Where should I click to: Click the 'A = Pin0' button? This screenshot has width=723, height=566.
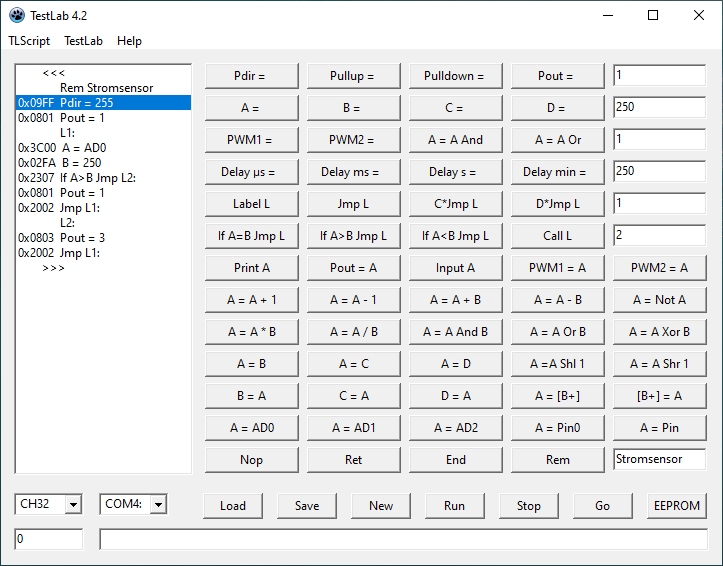(x=557, y=428)
